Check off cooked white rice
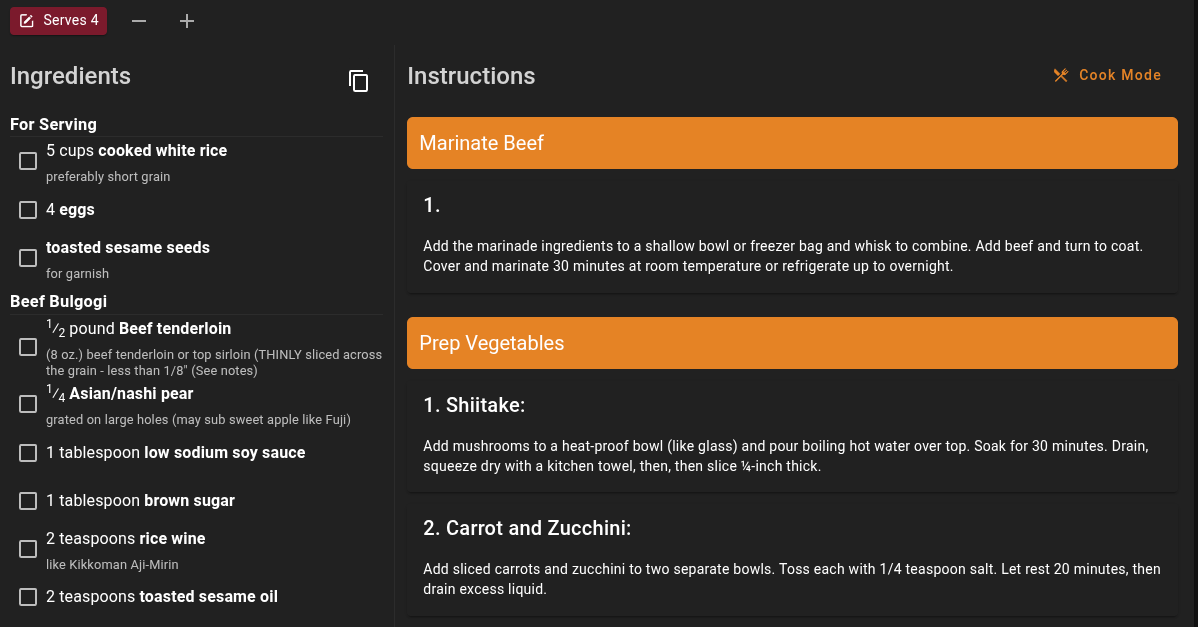This screenshot has width=1198, height=627. tap(28, 161)
